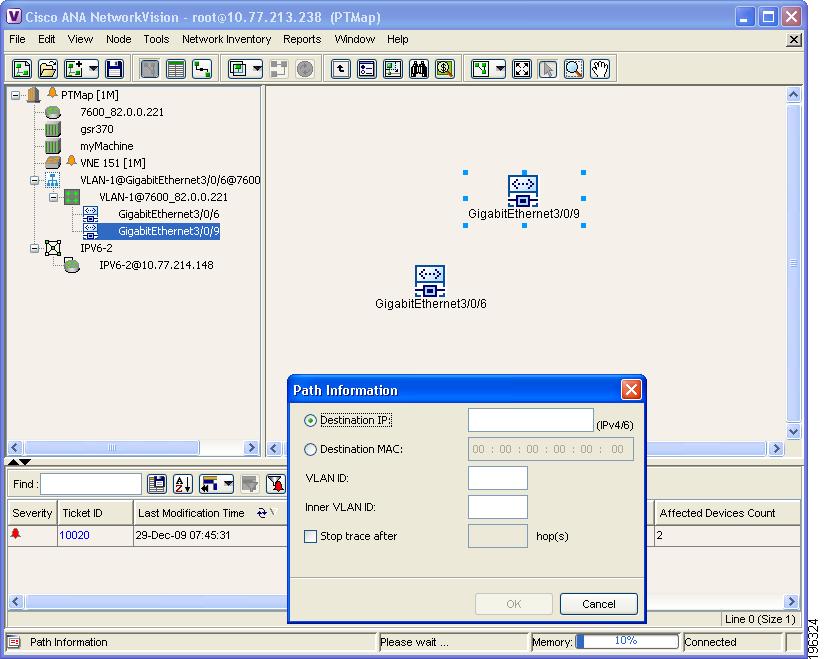Click the New Map toolbar icon
824x659 pixels.
click(22, 69)
